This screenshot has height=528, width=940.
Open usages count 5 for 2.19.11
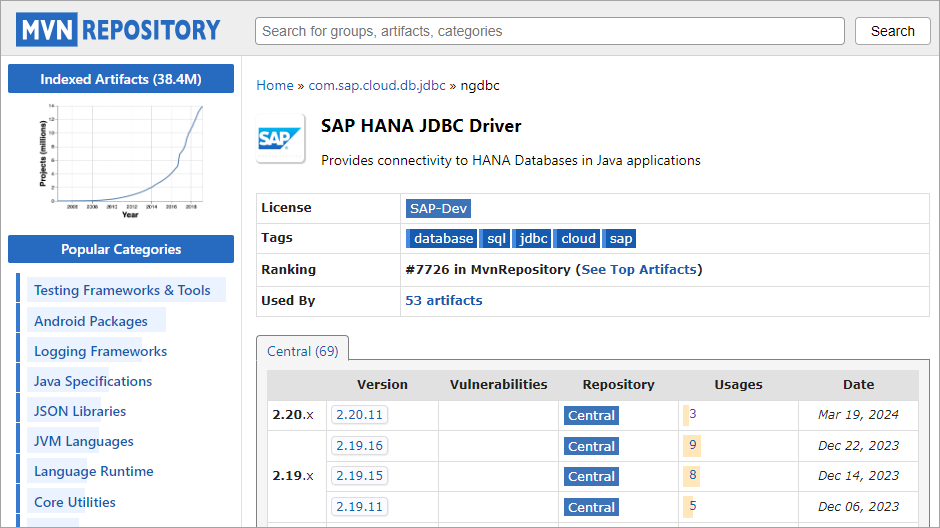click(x=692, y=506)
